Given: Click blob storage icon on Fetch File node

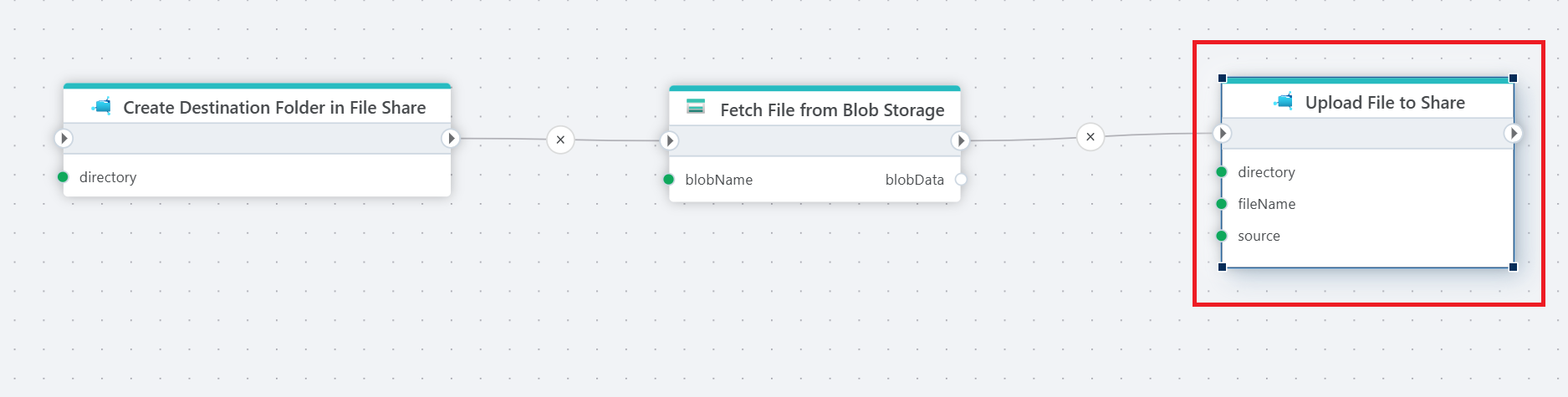Looking at the screenshot, I should 696,106.
